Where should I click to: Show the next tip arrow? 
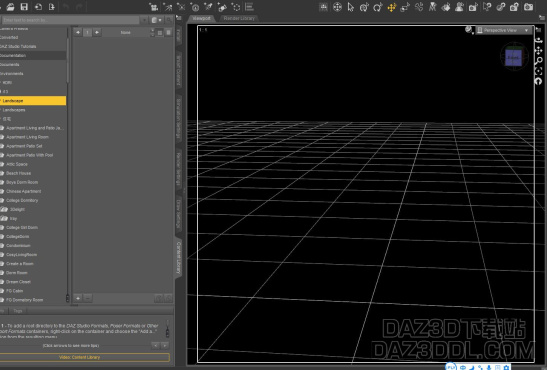(165, 346)
